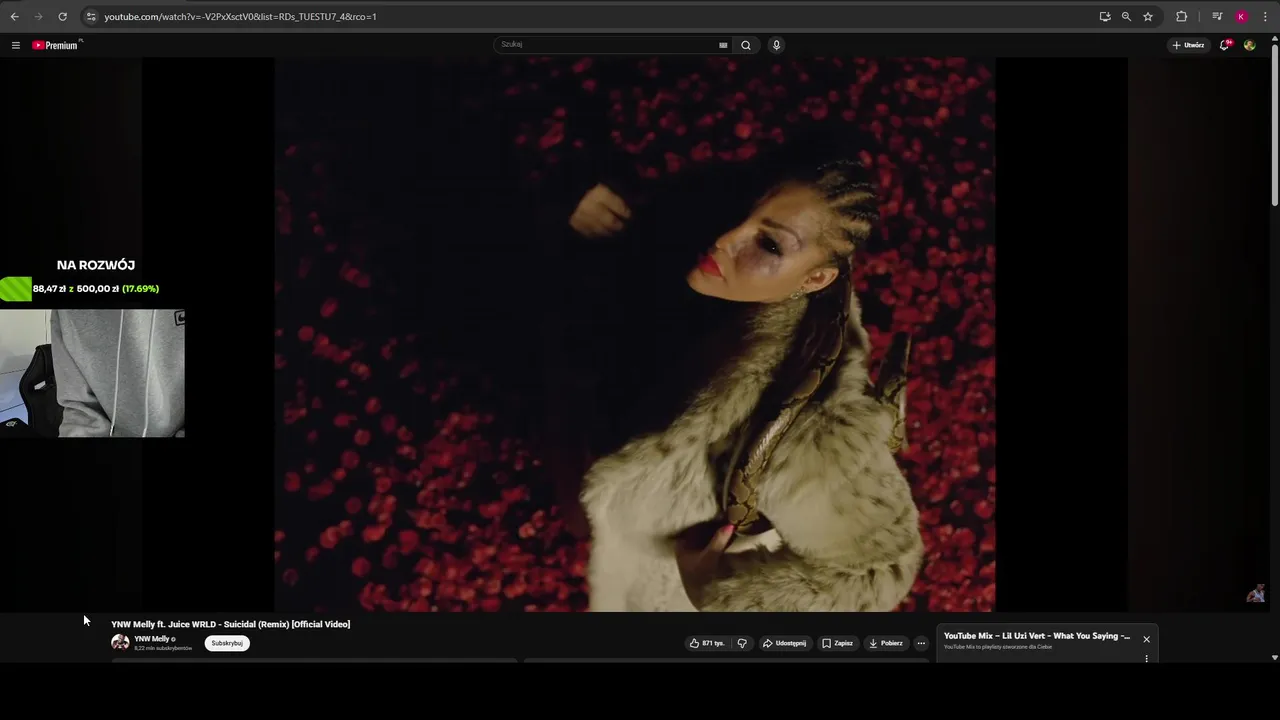Click the Udostępnij share button
This screenshot has width=1280, height=720.
click(784, 643)
